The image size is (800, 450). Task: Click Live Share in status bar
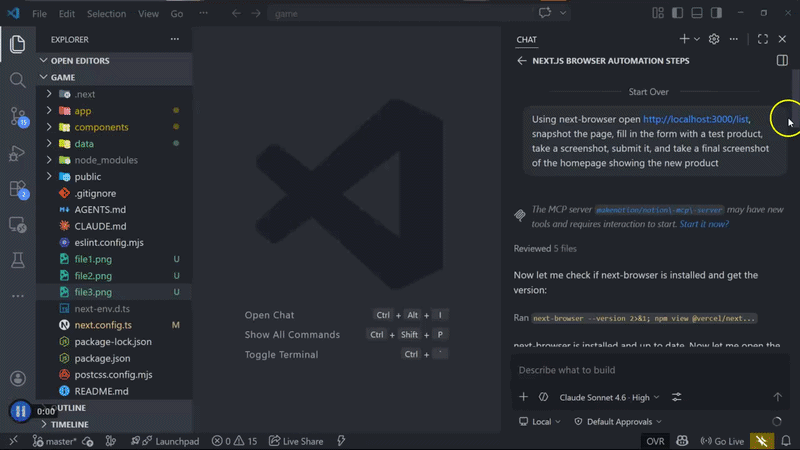(x=296, y=441)
